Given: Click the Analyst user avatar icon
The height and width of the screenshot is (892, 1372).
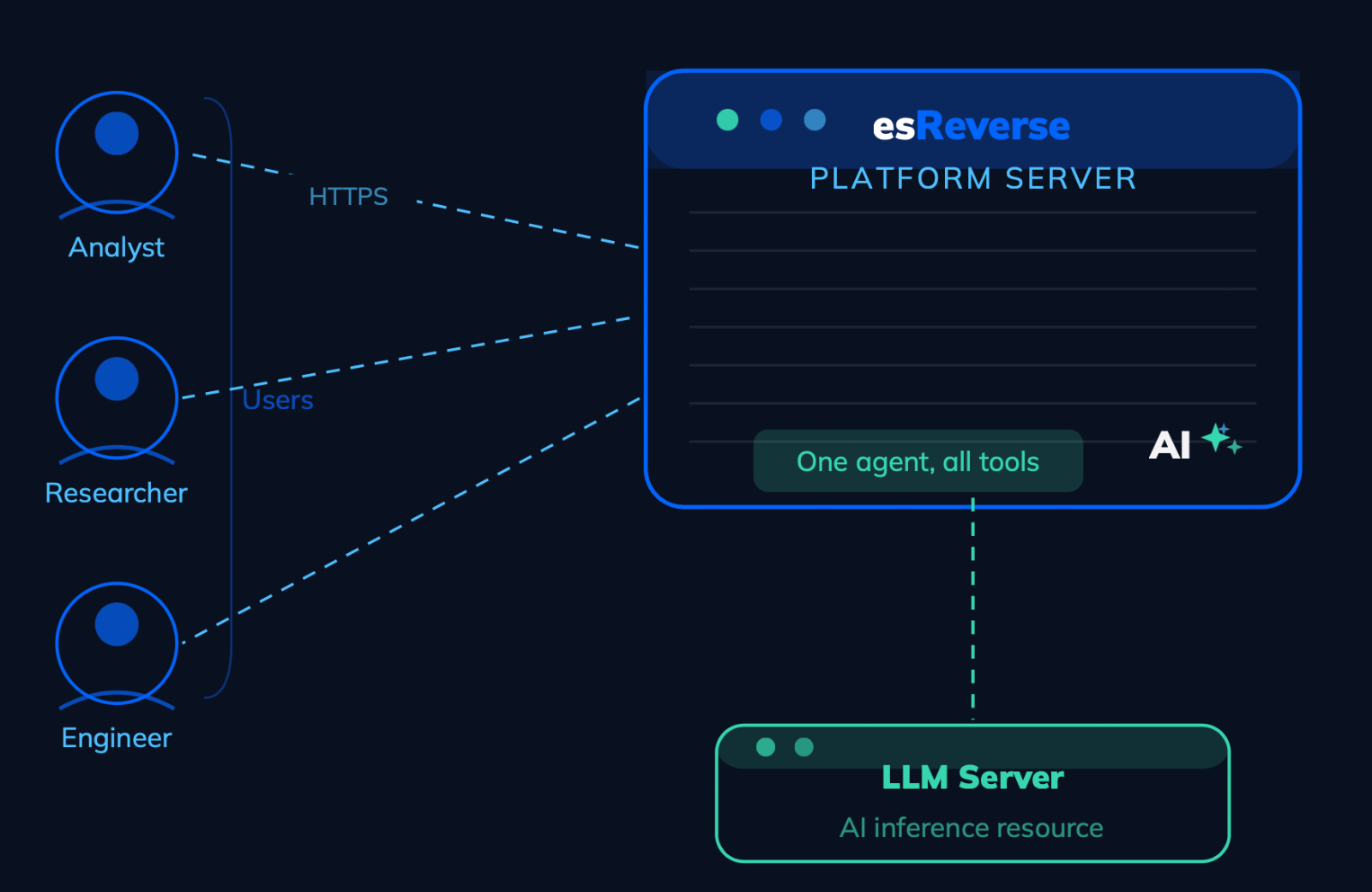Looking at the screenshot, I should pos(117,154).
